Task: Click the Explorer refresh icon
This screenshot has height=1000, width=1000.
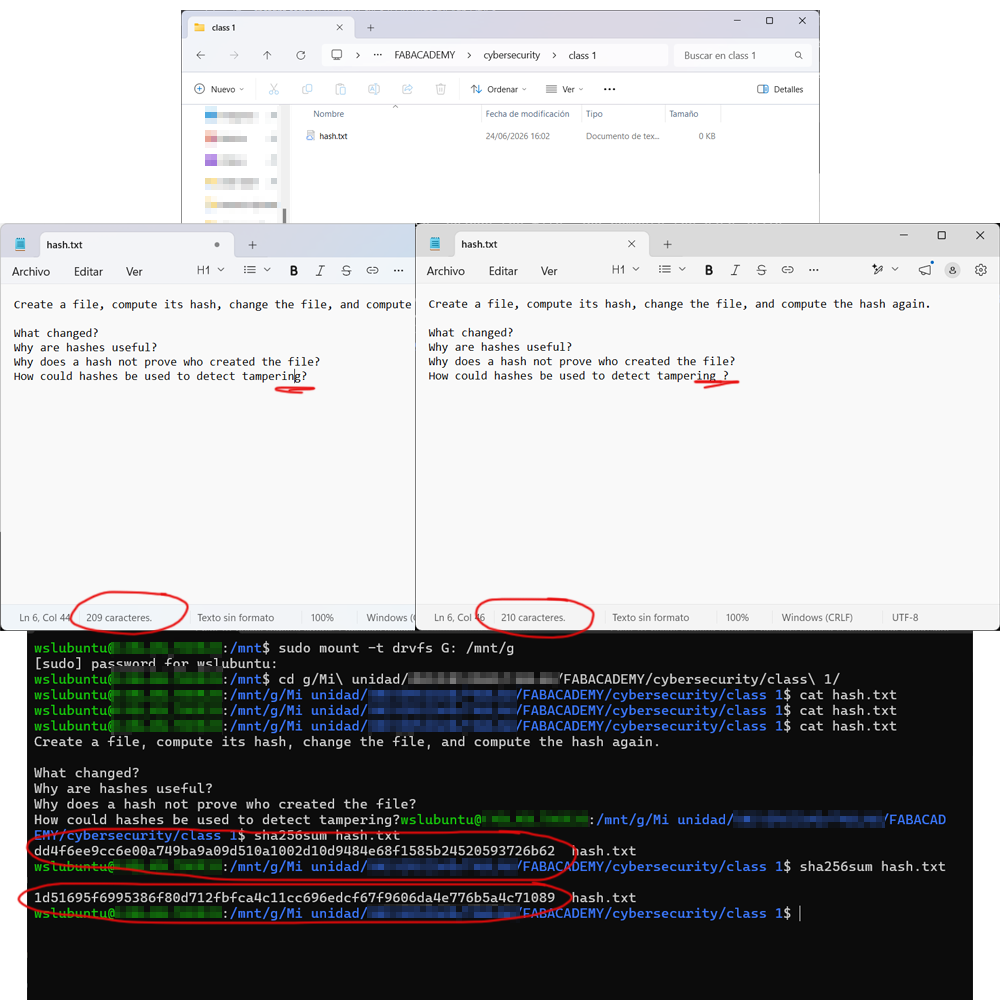Action: click(x=300, y=55)
